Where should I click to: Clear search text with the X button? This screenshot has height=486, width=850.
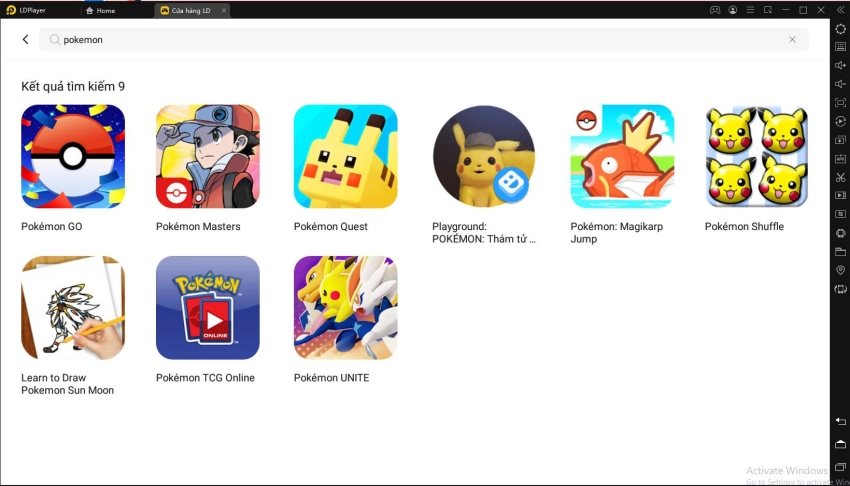pos(792,40)
